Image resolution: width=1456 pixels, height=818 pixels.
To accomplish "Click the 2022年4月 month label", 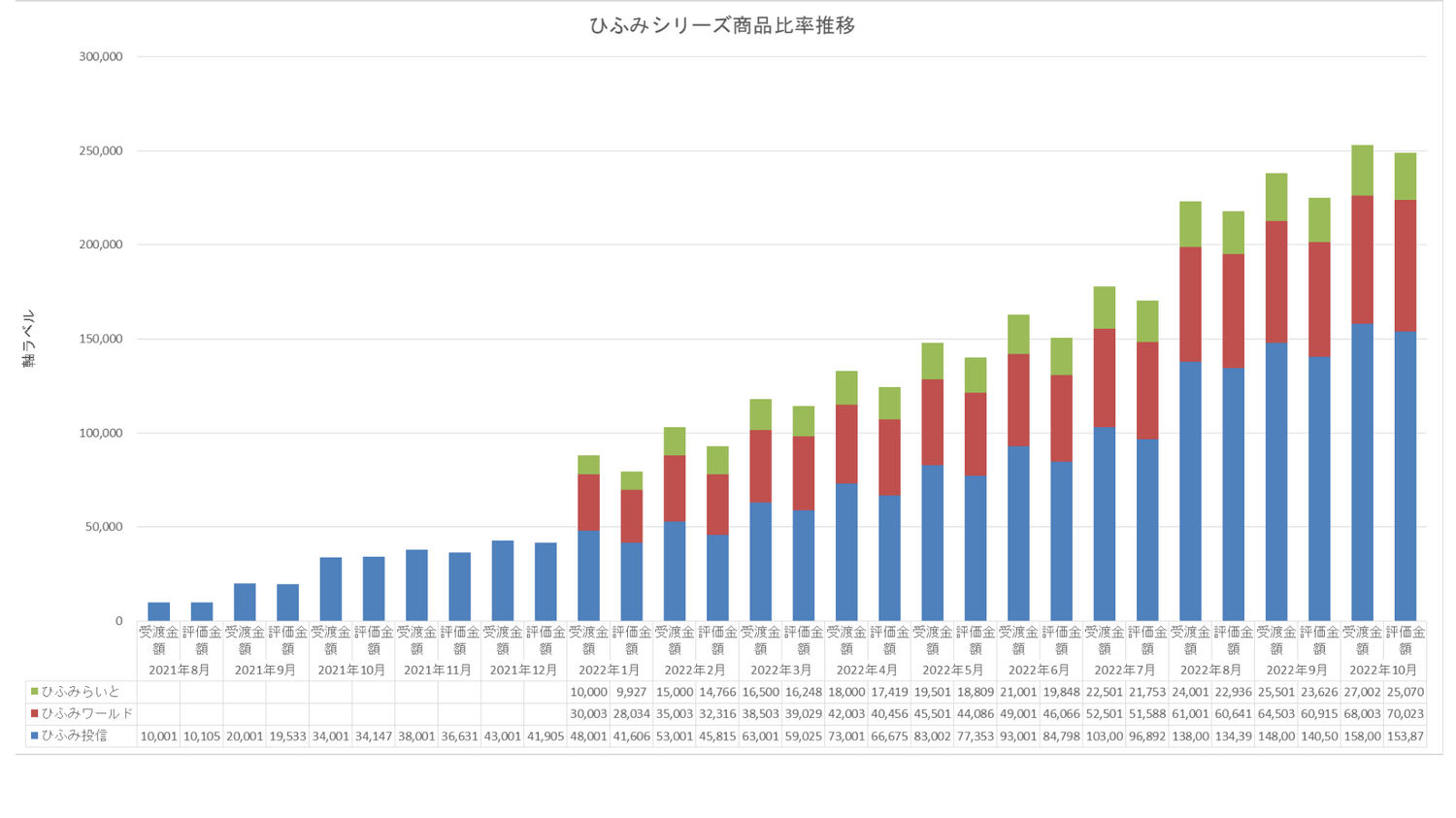I will [868, 671].
